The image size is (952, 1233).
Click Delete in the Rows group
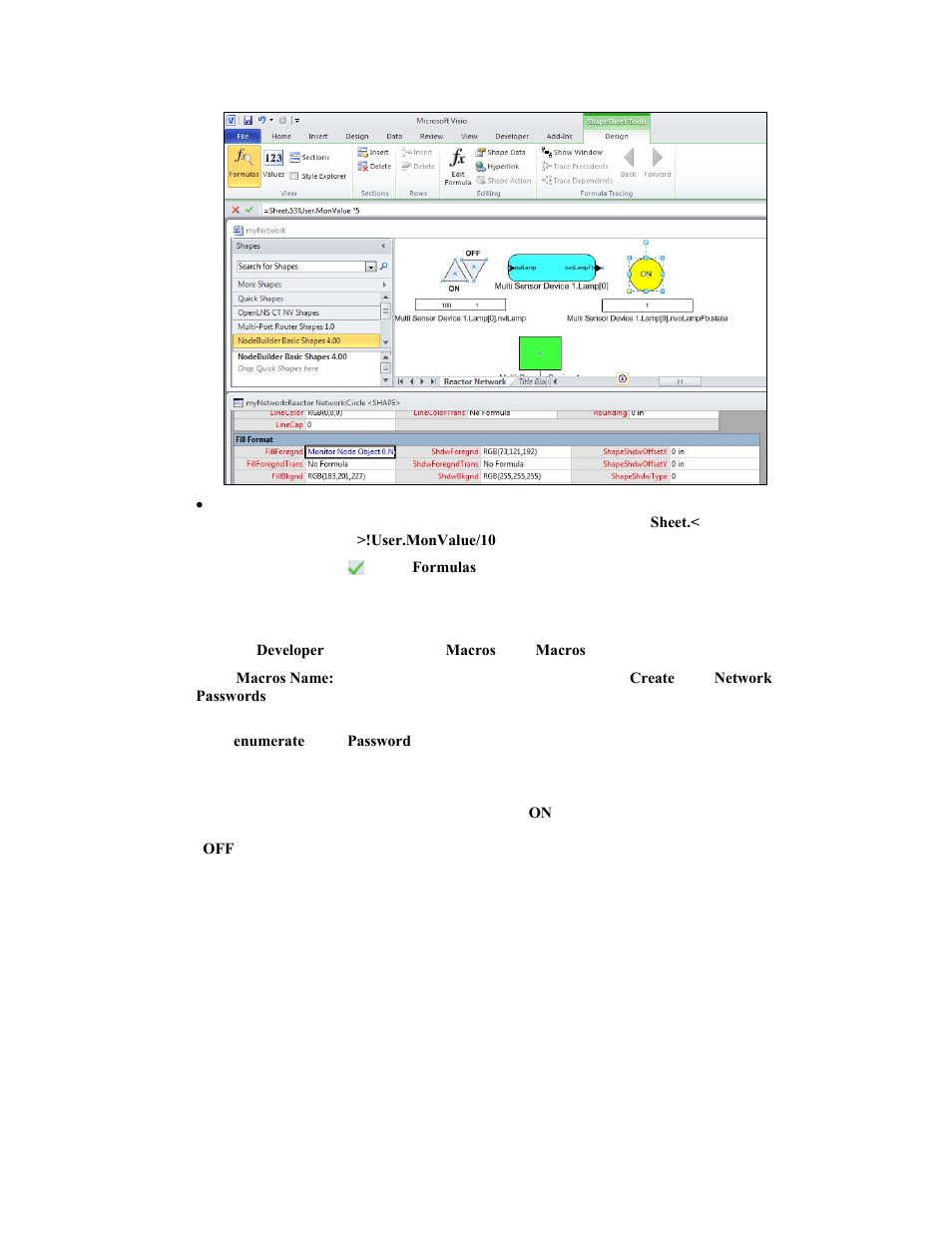[418, 167]
